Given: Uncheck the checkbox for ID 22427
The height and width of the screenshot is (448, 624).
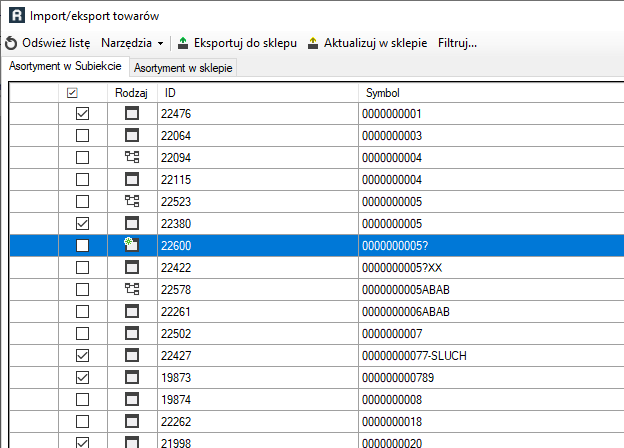Looking at the screenshot, I should 82,355.
